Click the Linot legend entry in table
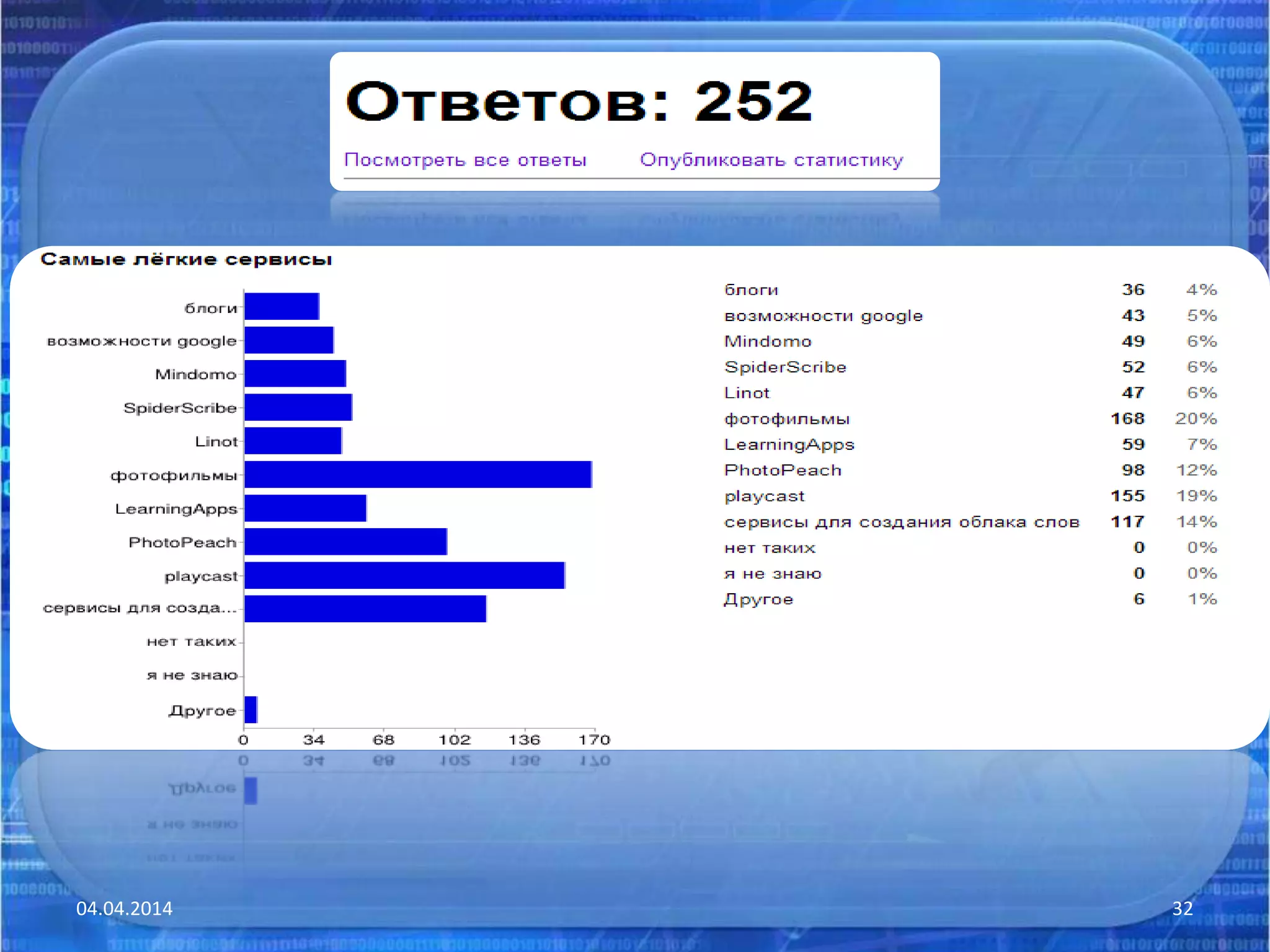This screenshot has width=1270, height=952. 747,393
